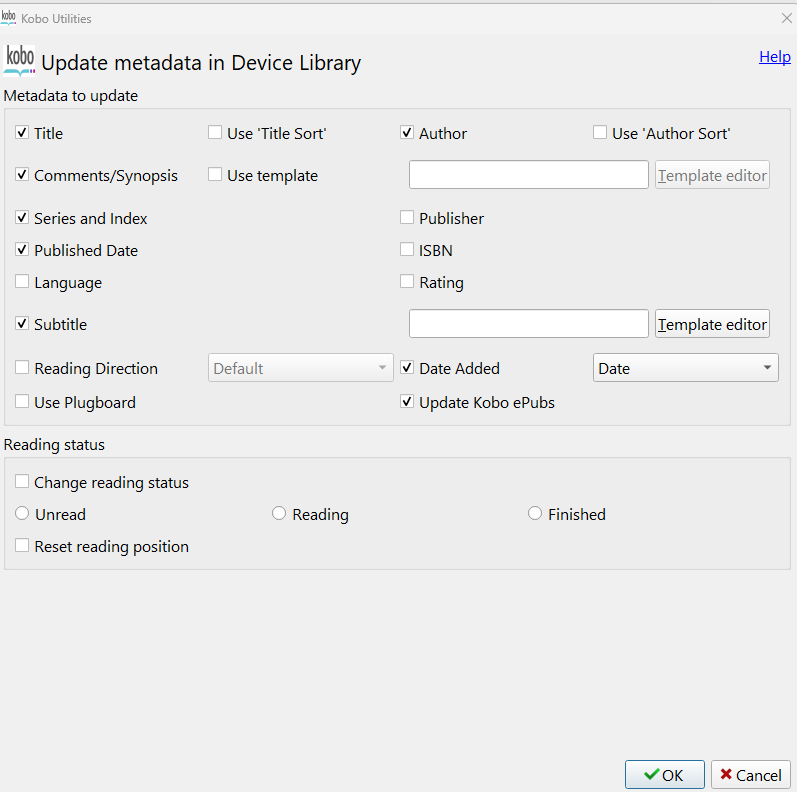Uncheck Published Date option
Image resolution: width=797 pixels, height=792 pixels.
(22, 250)
